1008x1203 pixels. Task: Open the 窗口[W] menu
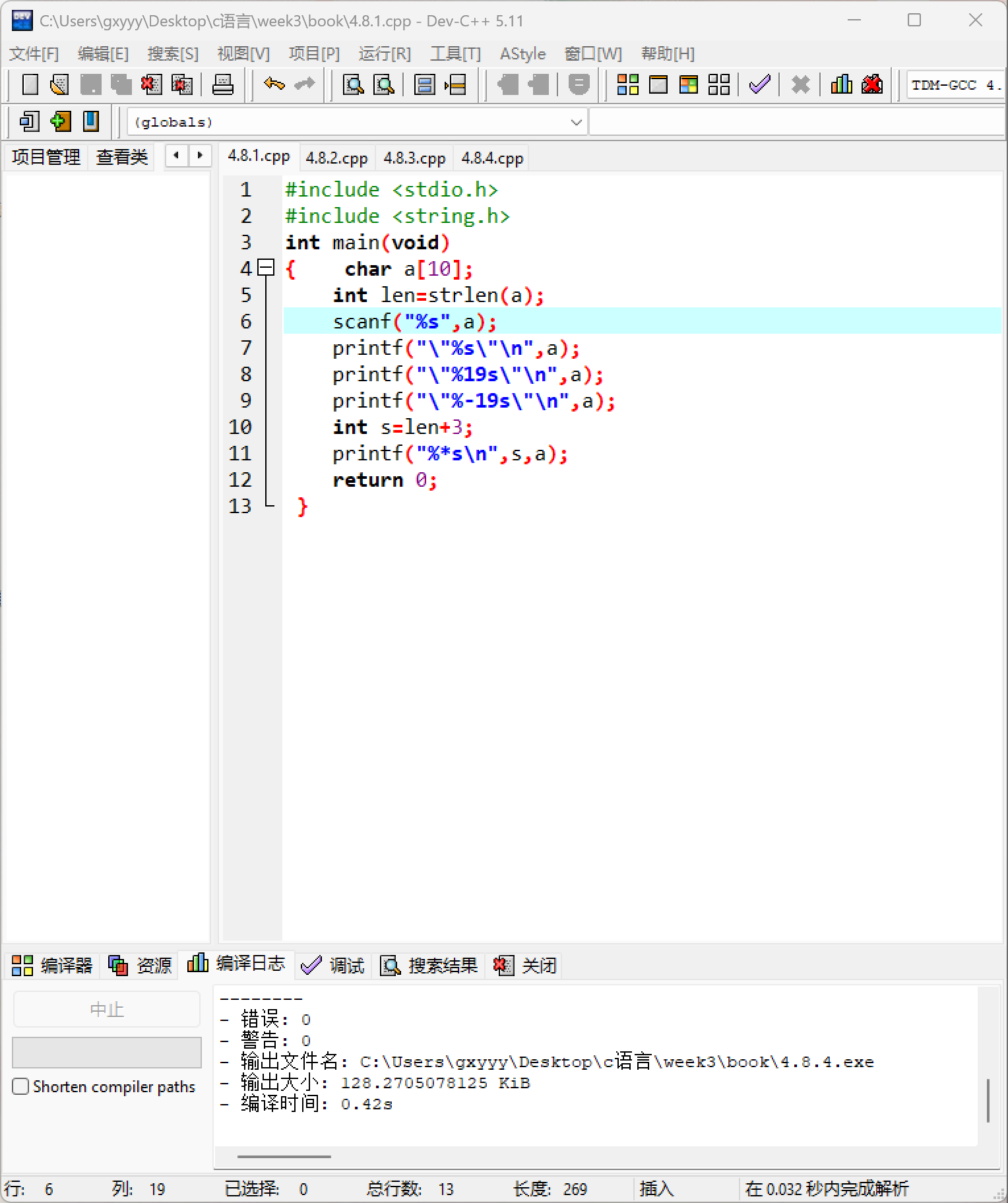tap(593, 53)
